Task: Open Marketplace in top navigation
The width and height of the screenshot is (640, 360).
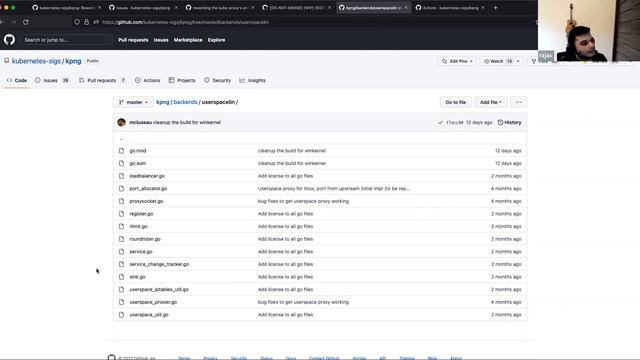Action: pyautogui.click(x=188, y=40)
